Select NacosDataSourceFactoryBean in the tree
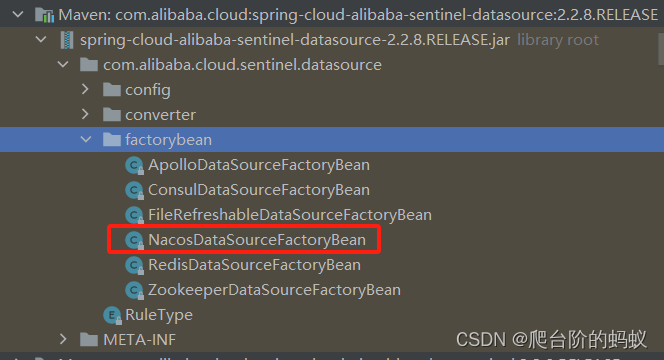 257,240
